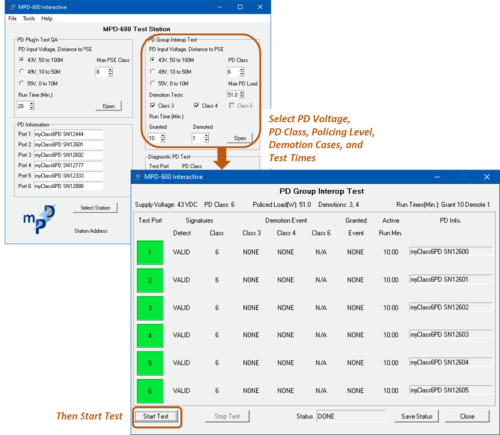Screen dimensions: 500x435
Task: Open the Tools menu in Test Station window
Action: tap(29, 19)
